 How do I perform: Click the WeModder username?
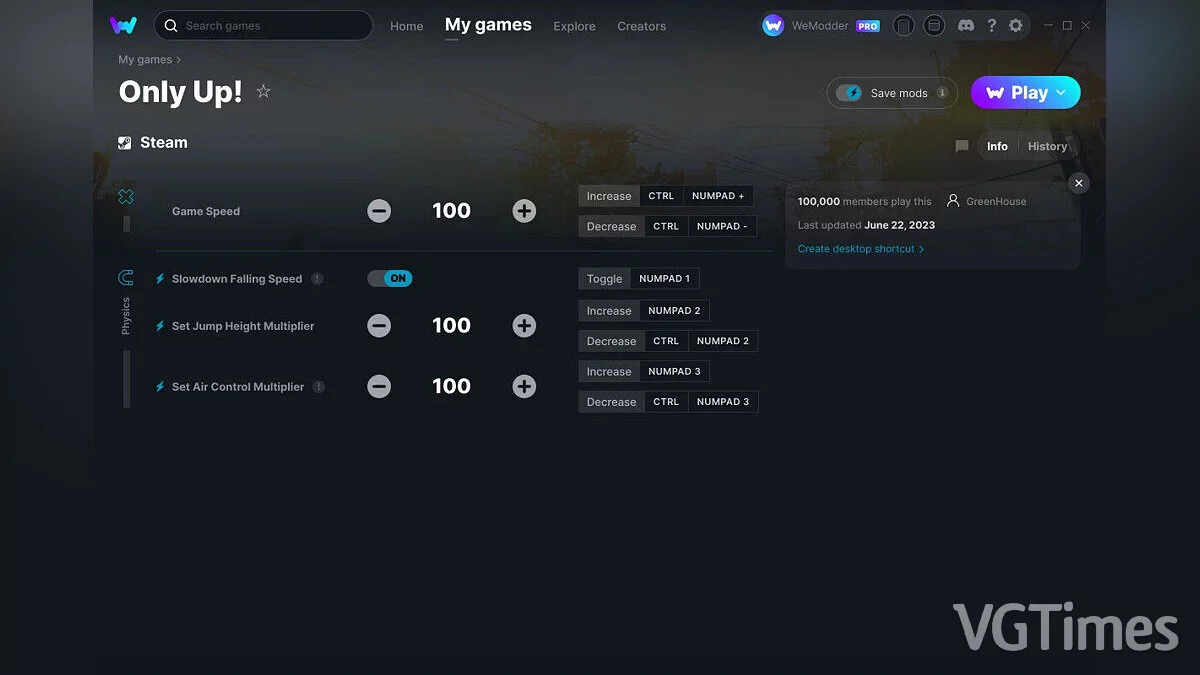(x=820, y=26)
